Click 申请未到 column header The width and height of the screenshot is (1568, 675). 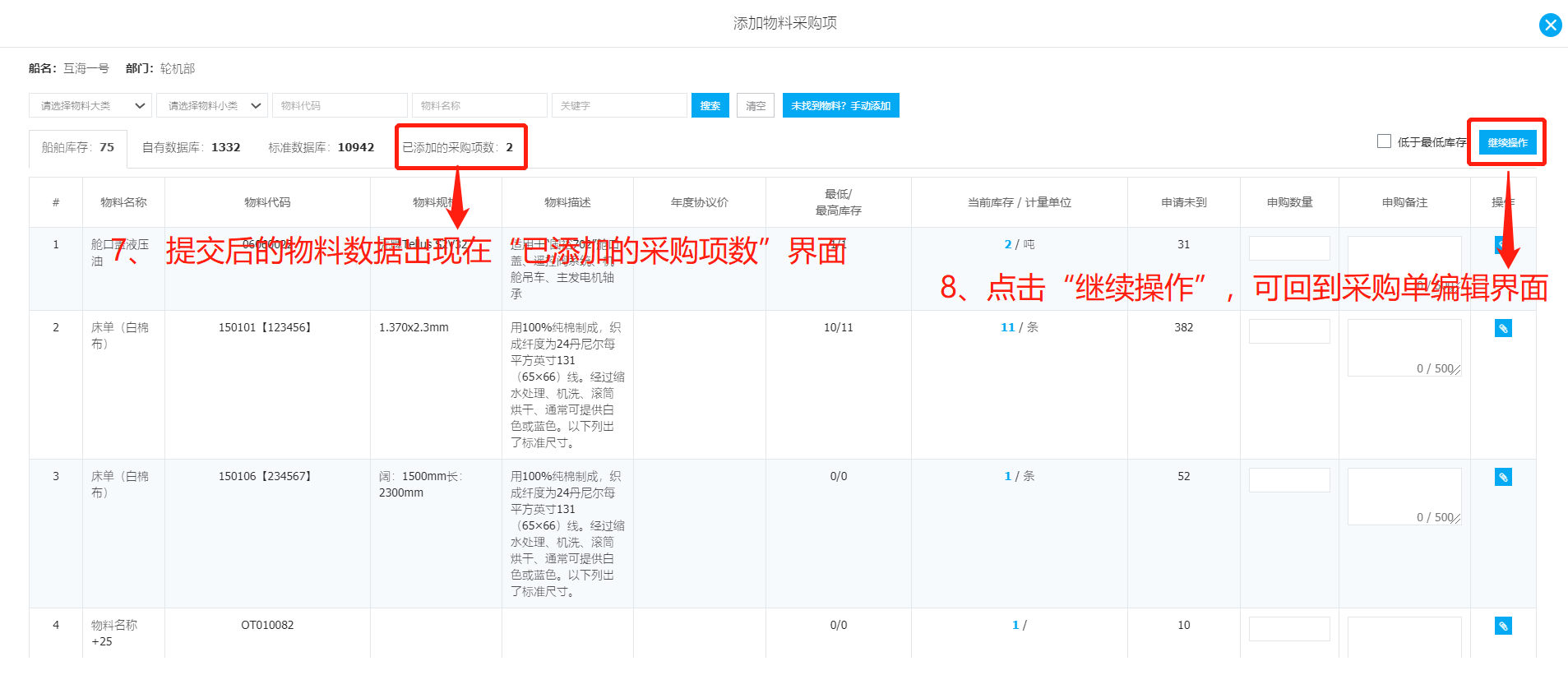pyautogui.click(x=1183, y=202)
